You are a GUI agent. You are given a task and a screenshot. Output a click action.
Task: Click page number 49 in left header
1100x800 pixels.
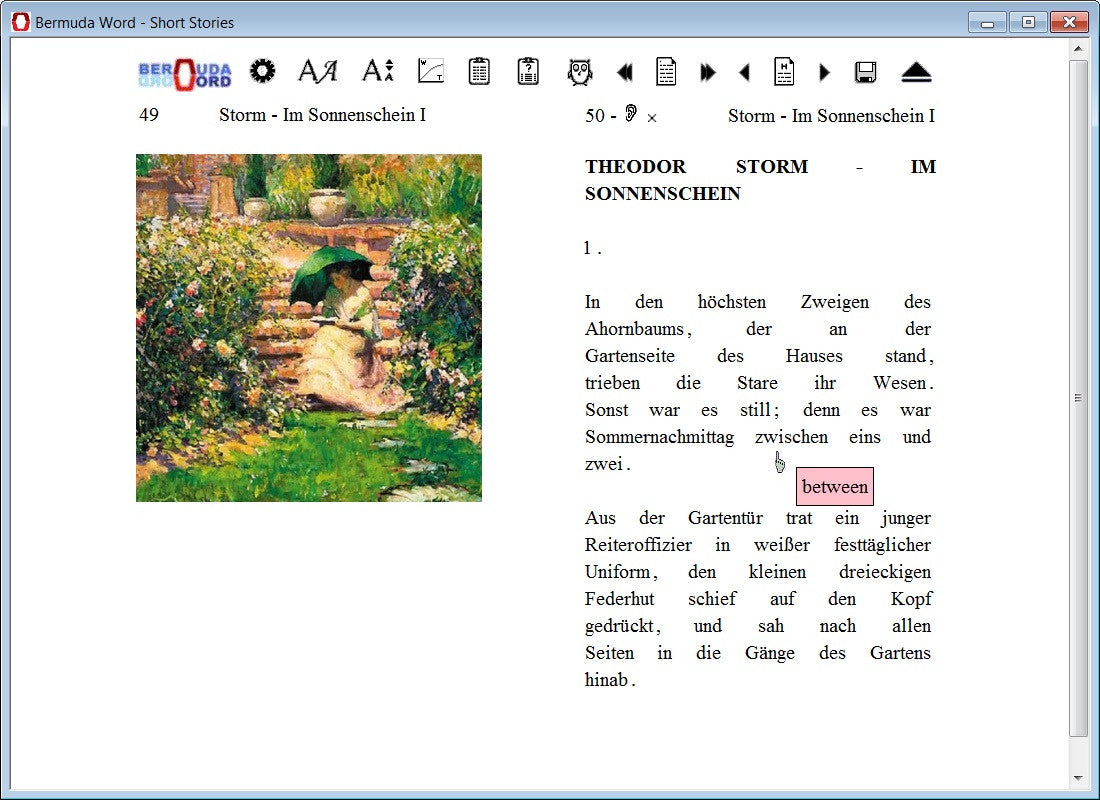149,115
